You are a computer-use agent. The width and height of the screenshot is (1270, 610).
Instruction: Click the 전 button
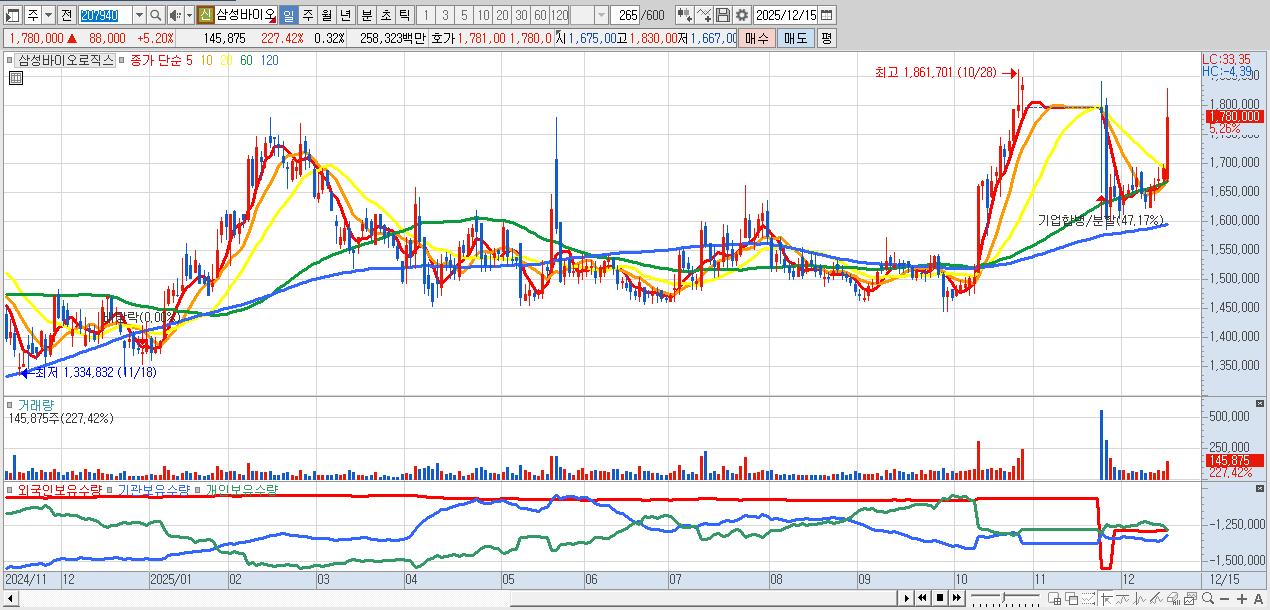66,15
